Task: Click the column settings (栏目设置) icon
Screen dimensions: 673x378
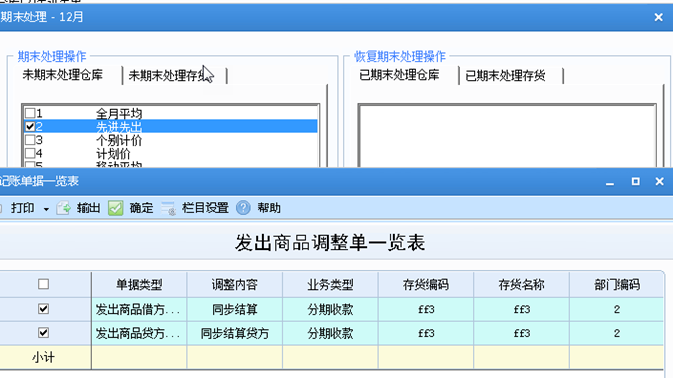Action: [168, 208]
